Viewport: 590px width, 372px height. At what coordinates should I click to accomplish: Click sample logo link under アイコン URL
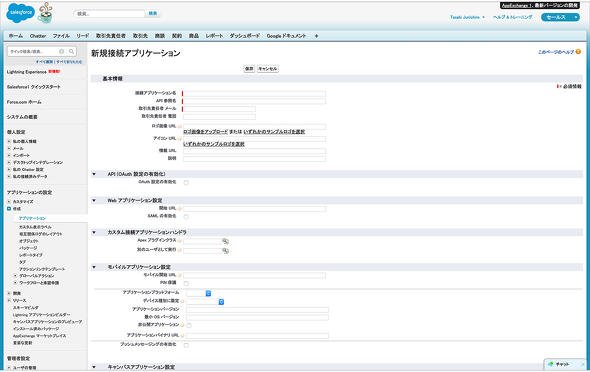[x=214, y=144]
